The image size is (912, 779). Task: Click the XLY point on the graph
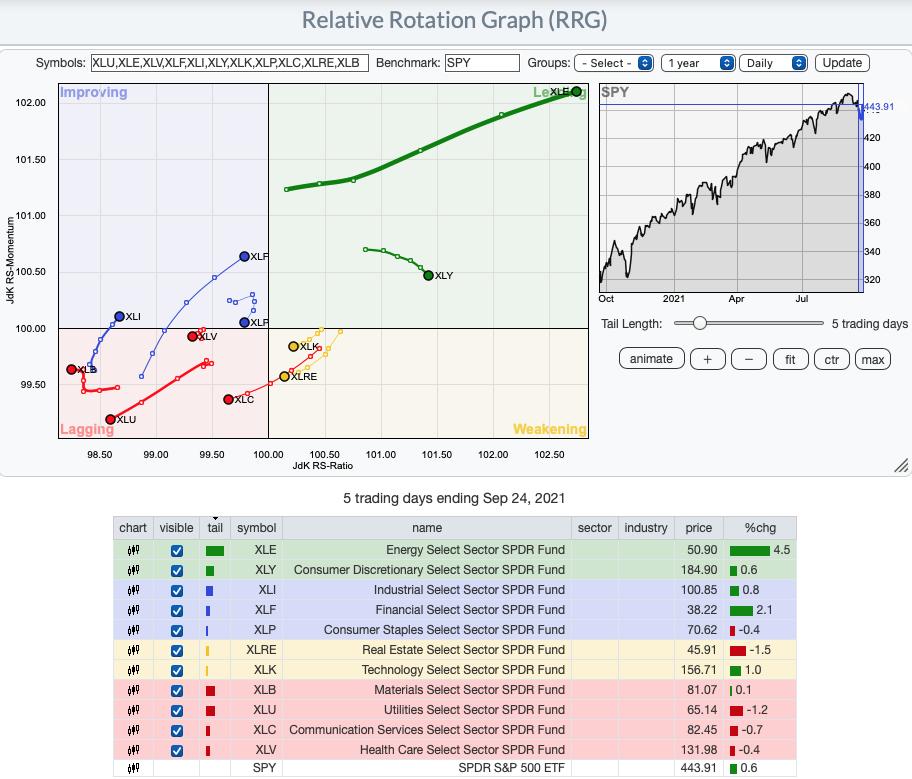pyautogui.click(x=429, y=275)
